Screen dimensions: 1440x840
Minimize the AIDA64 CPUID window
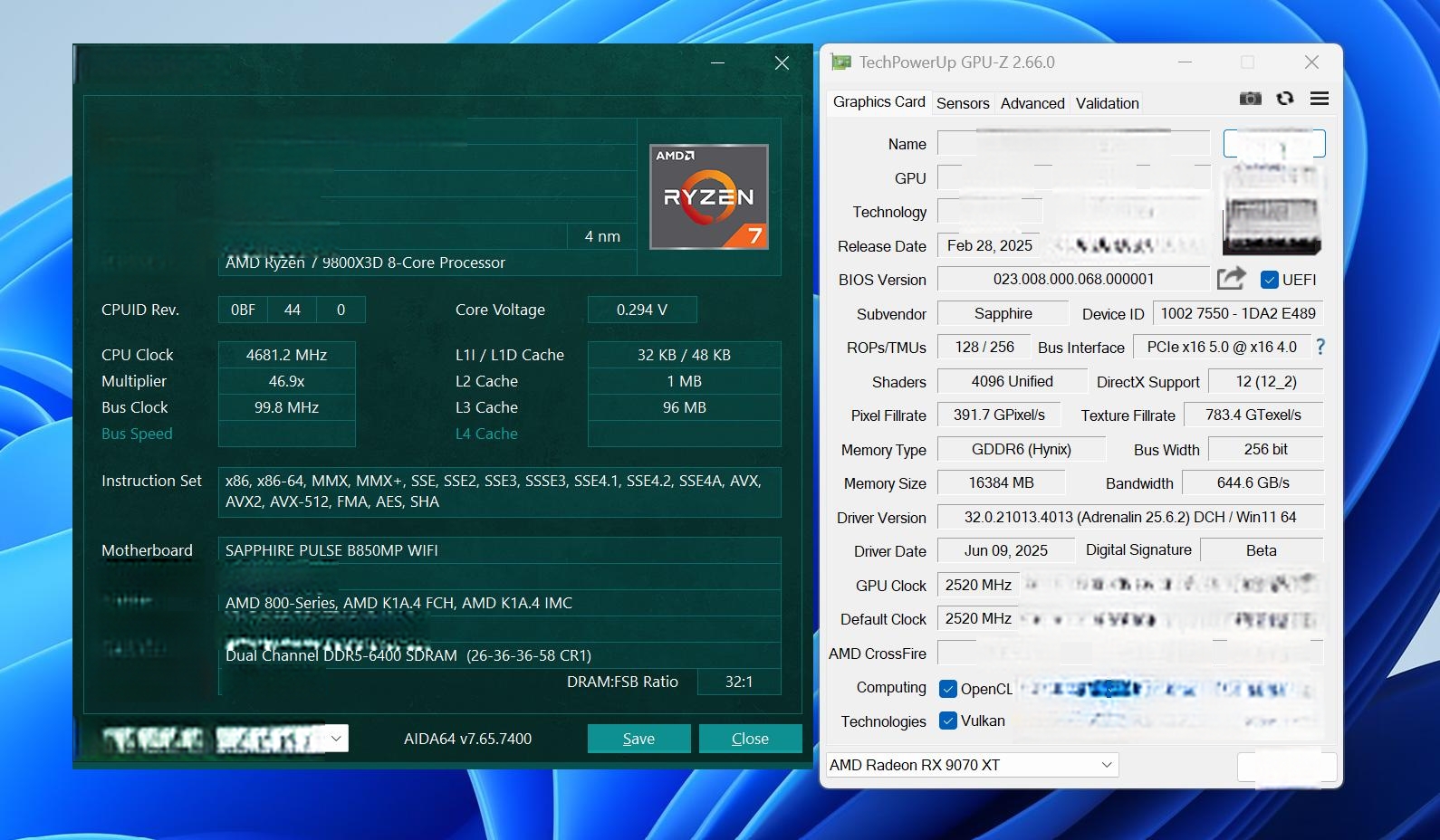718,63
